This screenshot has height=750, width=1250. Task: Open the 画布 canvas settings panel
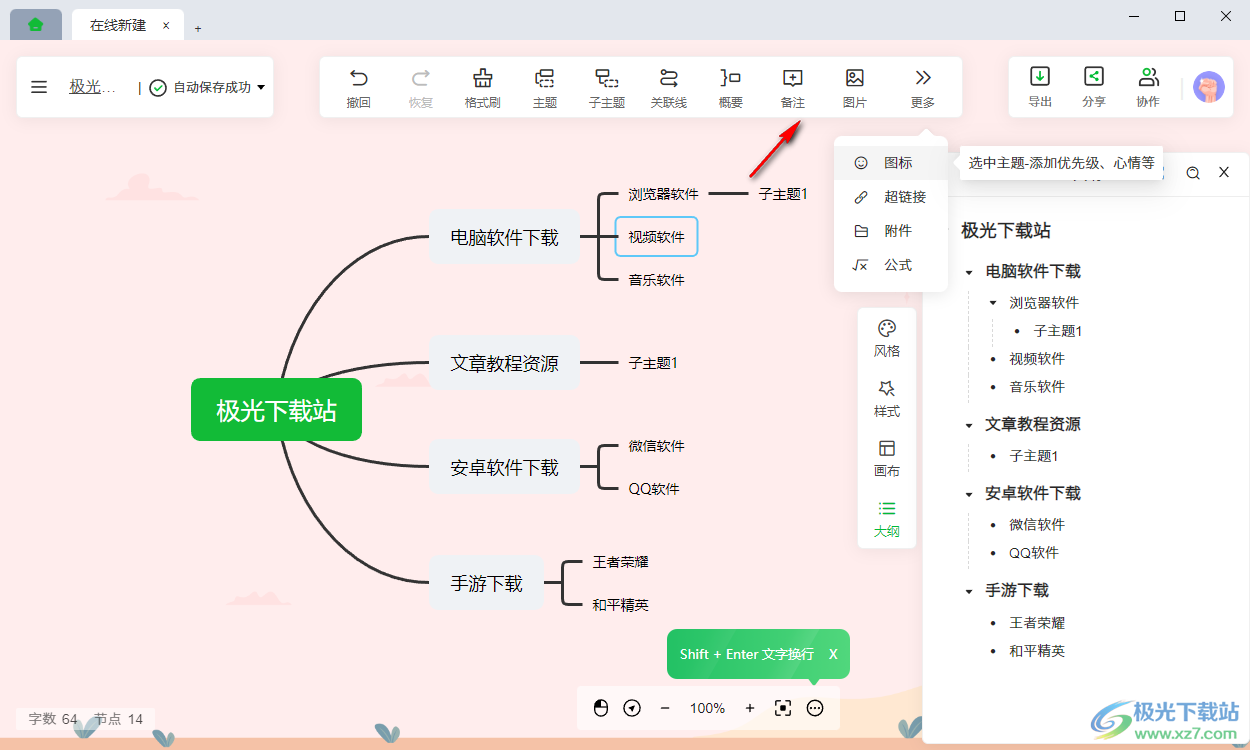tap(887, 459)
